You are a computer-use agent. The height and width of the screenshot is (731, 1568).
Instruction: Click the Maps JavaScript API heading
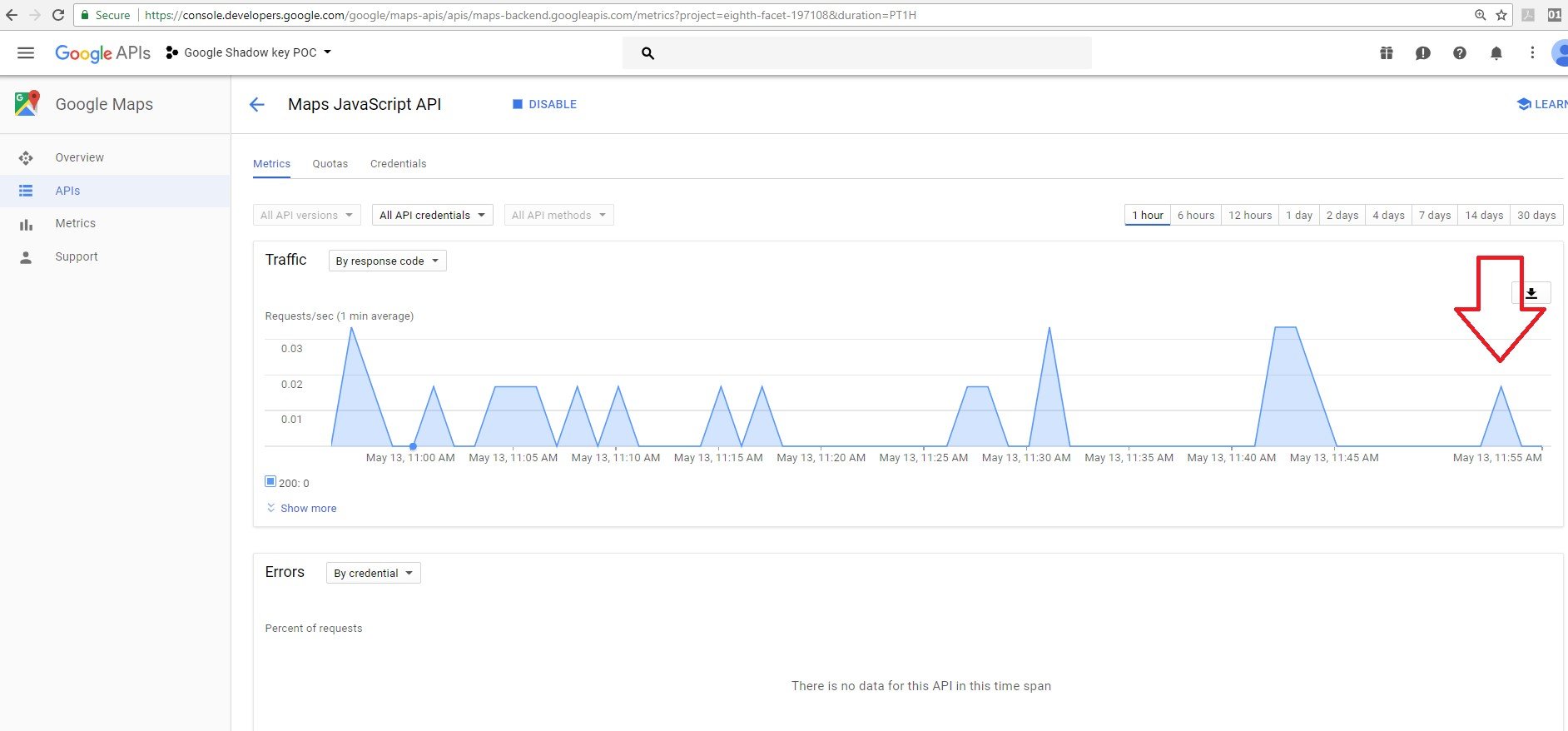coord(365,104)
